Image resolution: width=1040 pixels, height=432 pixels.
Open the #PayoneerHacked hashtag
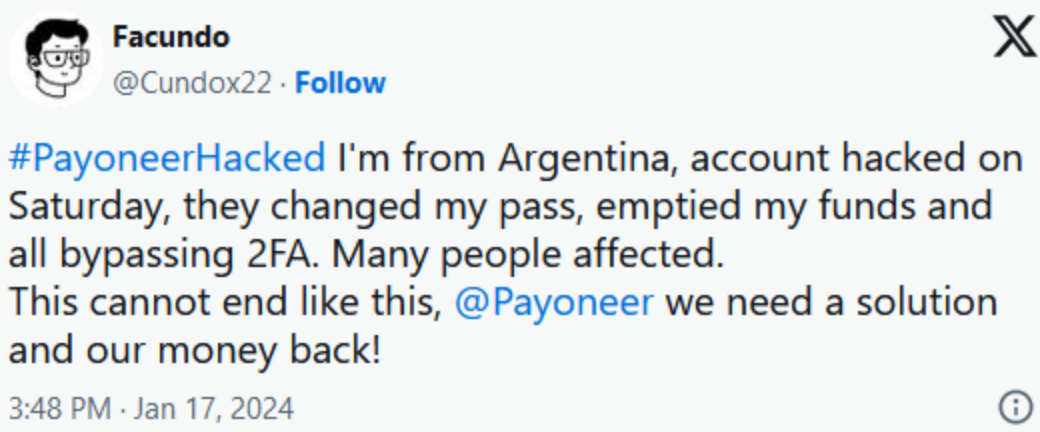(x=168, y=158)
